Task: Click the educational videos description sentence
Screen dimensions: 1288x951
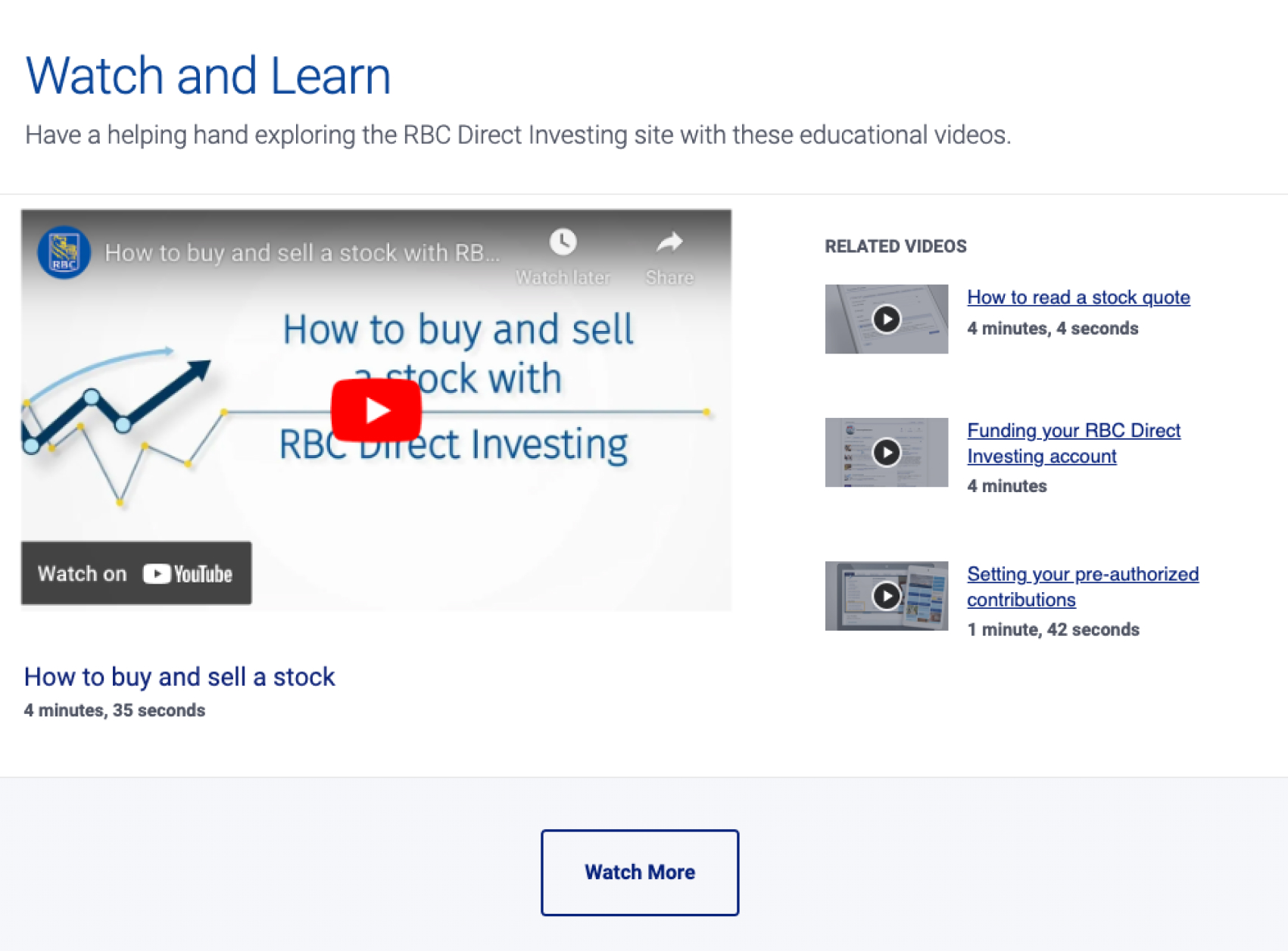Action: coord(518,135)
